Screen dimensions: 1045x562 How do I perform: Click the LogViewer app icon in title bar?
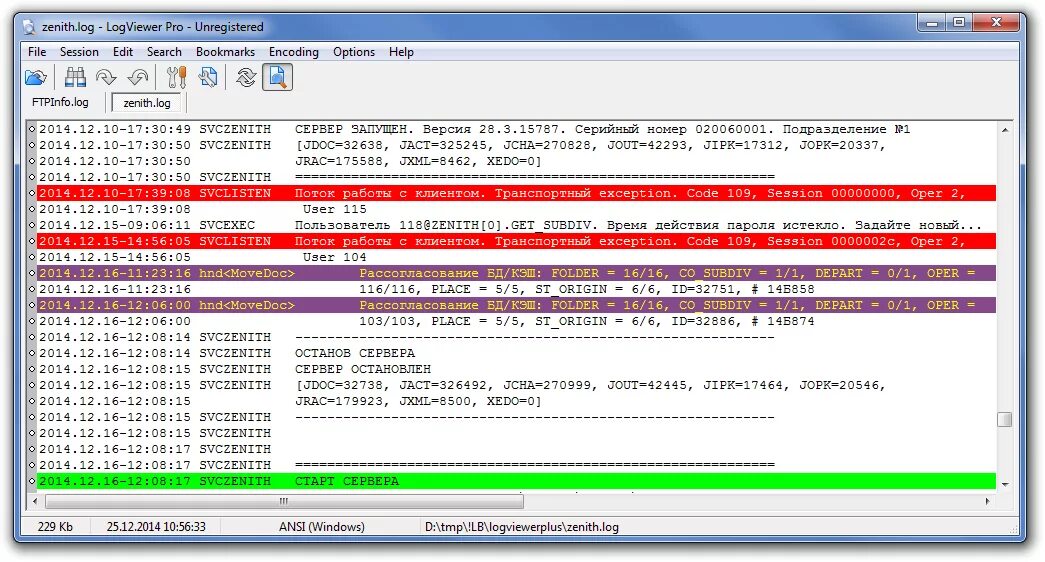pos(29,27)
